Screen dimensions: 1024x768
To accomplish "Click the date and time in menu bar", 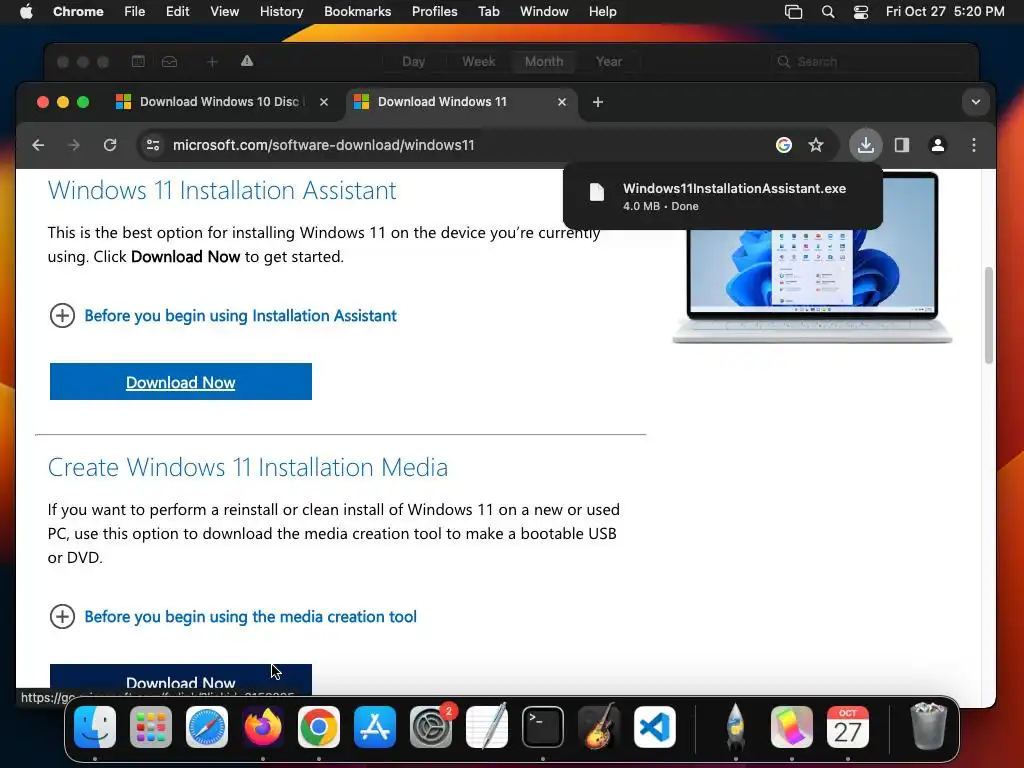I will [x=945, y=11].
